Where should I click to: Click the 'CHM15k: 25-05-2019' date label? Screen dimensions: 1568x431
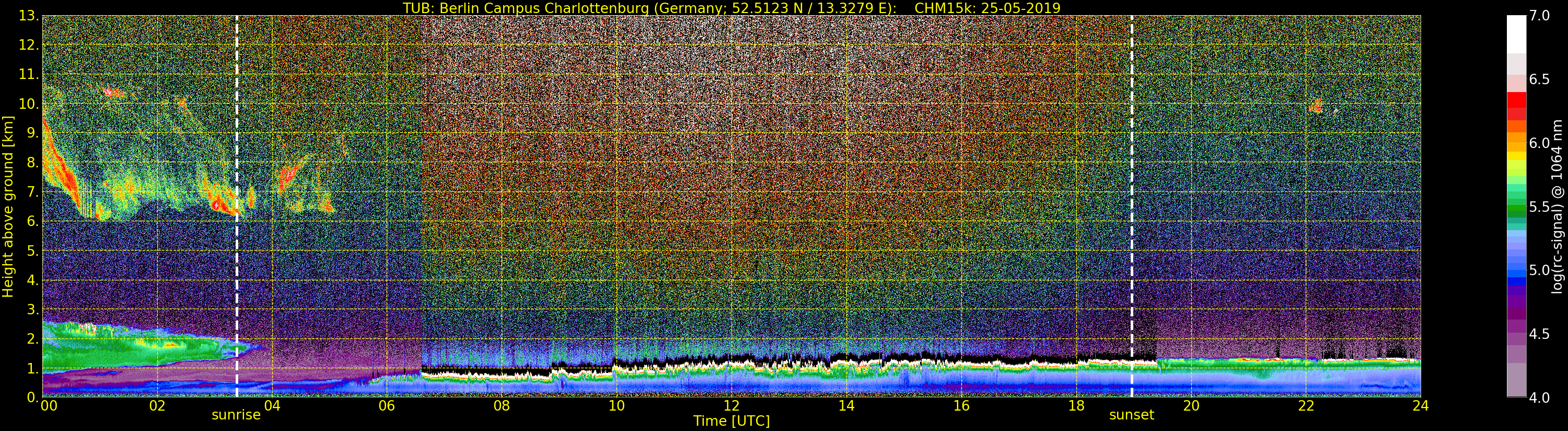point(988,8)
